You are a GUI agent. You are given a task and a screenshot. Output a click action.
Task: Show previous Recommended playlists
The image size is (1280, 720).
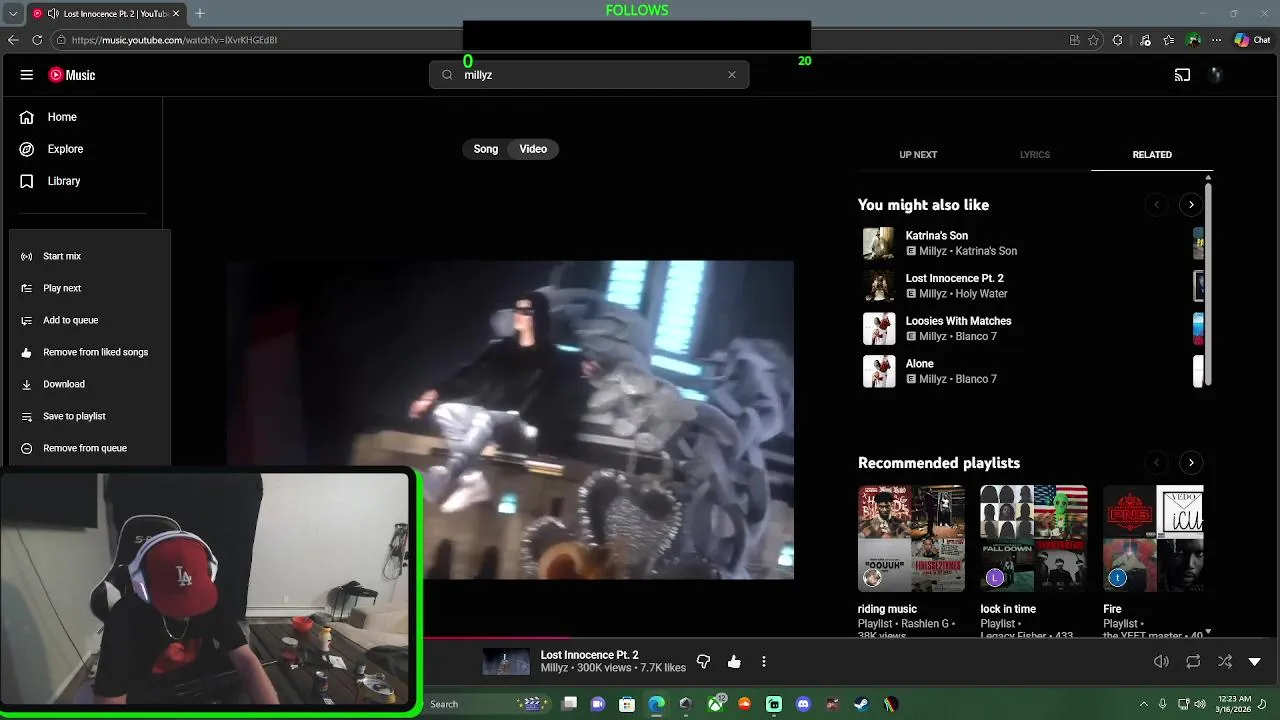tap(1156, 463)
